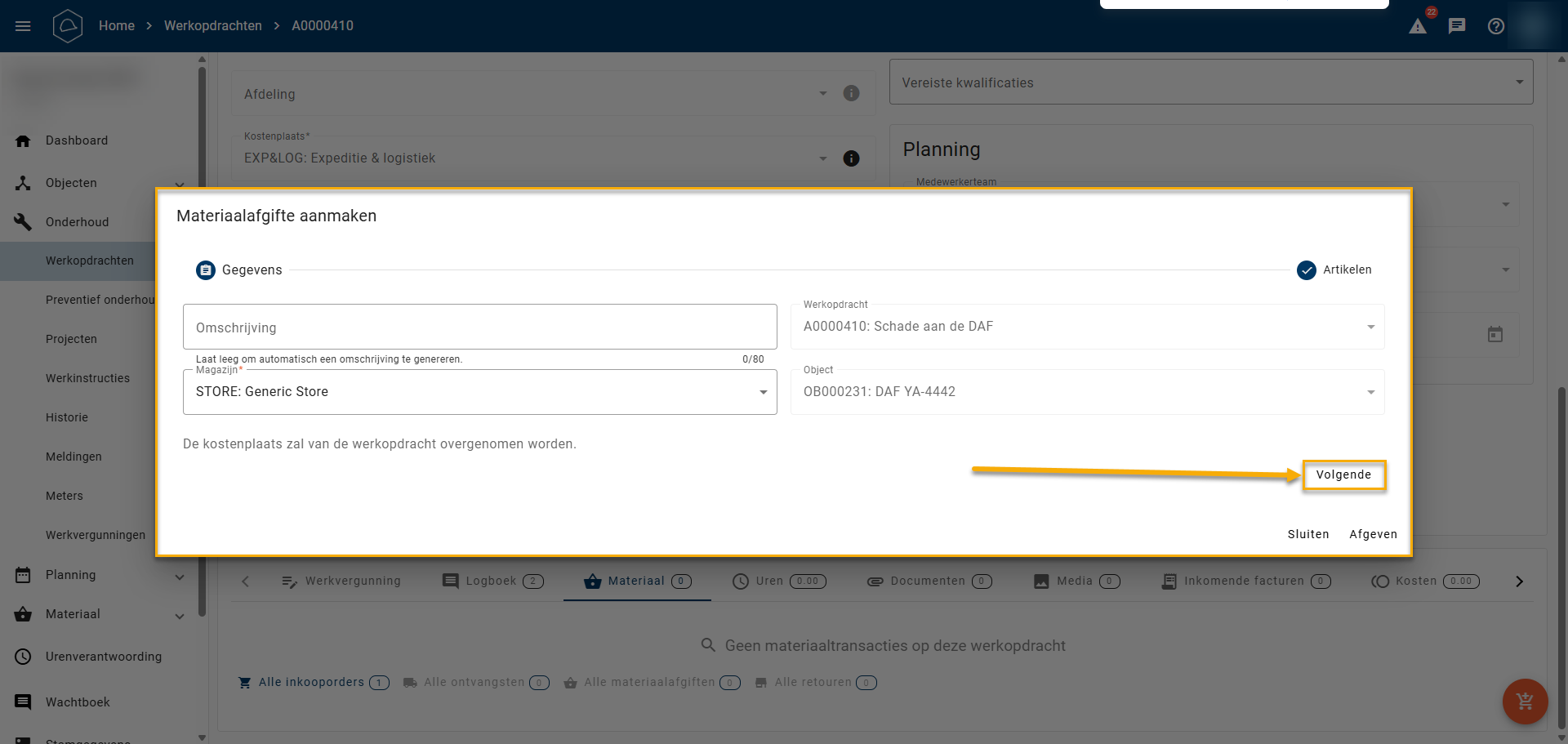The image size is (1568, 744).
Task: Click the application logo in header
Action: coord(68,26)
